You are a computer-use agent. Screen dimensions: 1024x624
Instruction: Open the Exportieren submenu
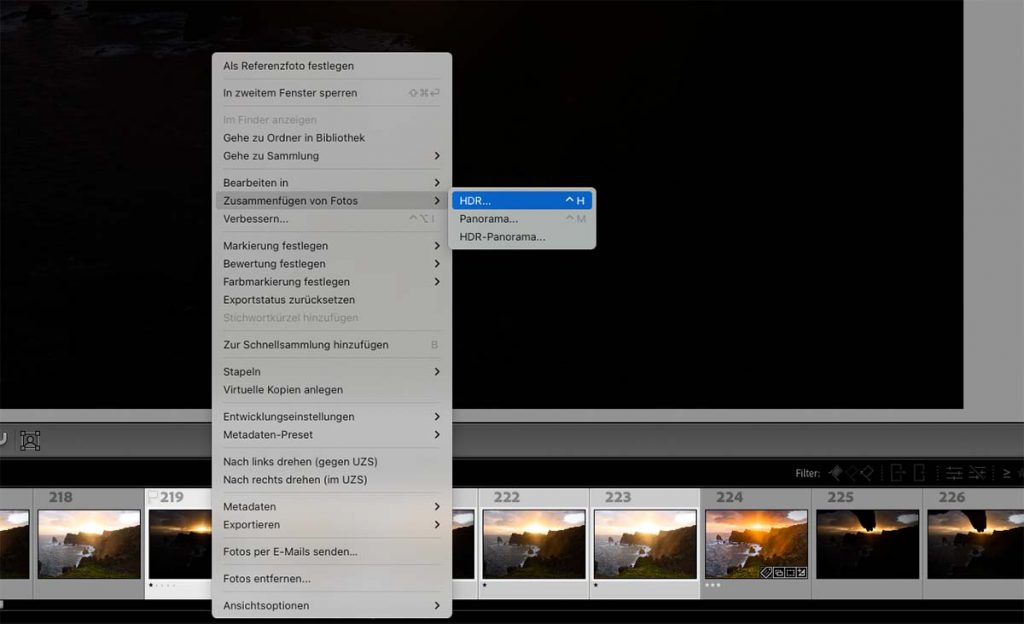[x=330, y=525]
